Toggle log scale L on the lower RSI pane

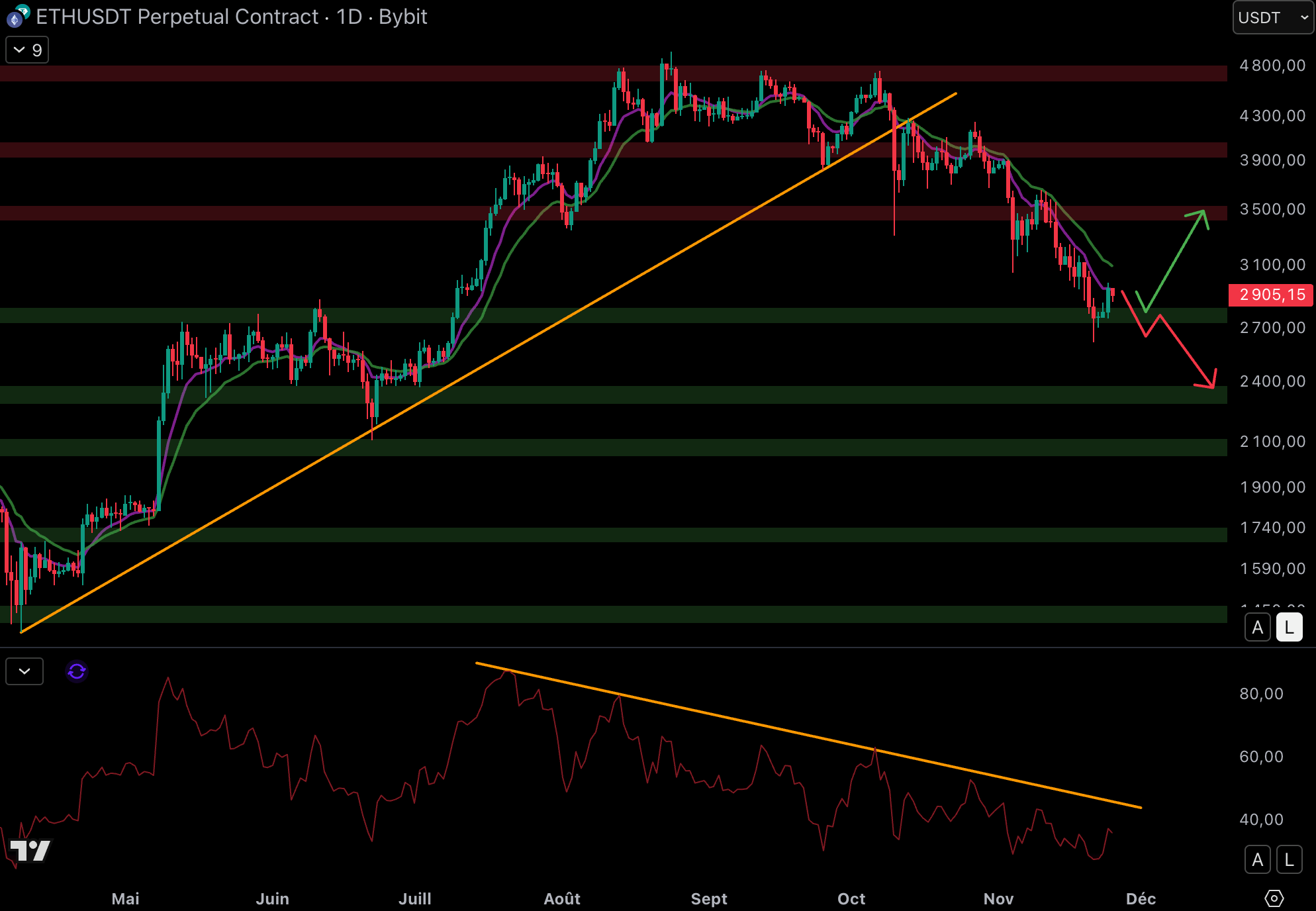pos(1289,860)
